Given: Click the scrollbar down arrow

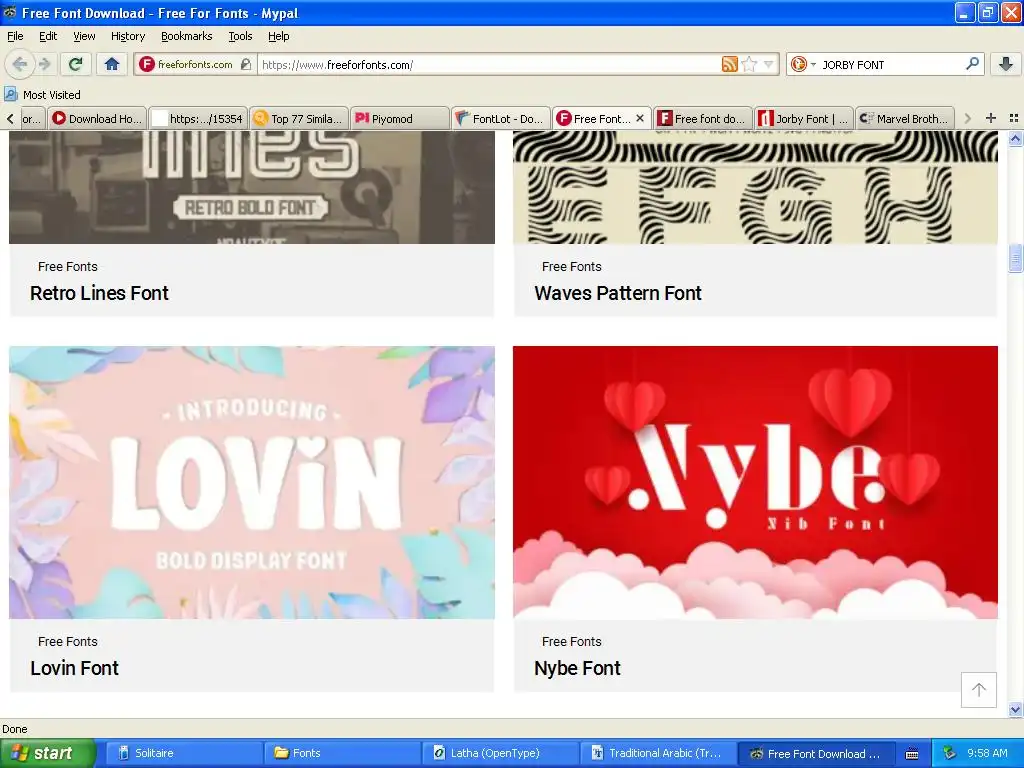Looking at the screenshot, I should (x=1015, y=710).
